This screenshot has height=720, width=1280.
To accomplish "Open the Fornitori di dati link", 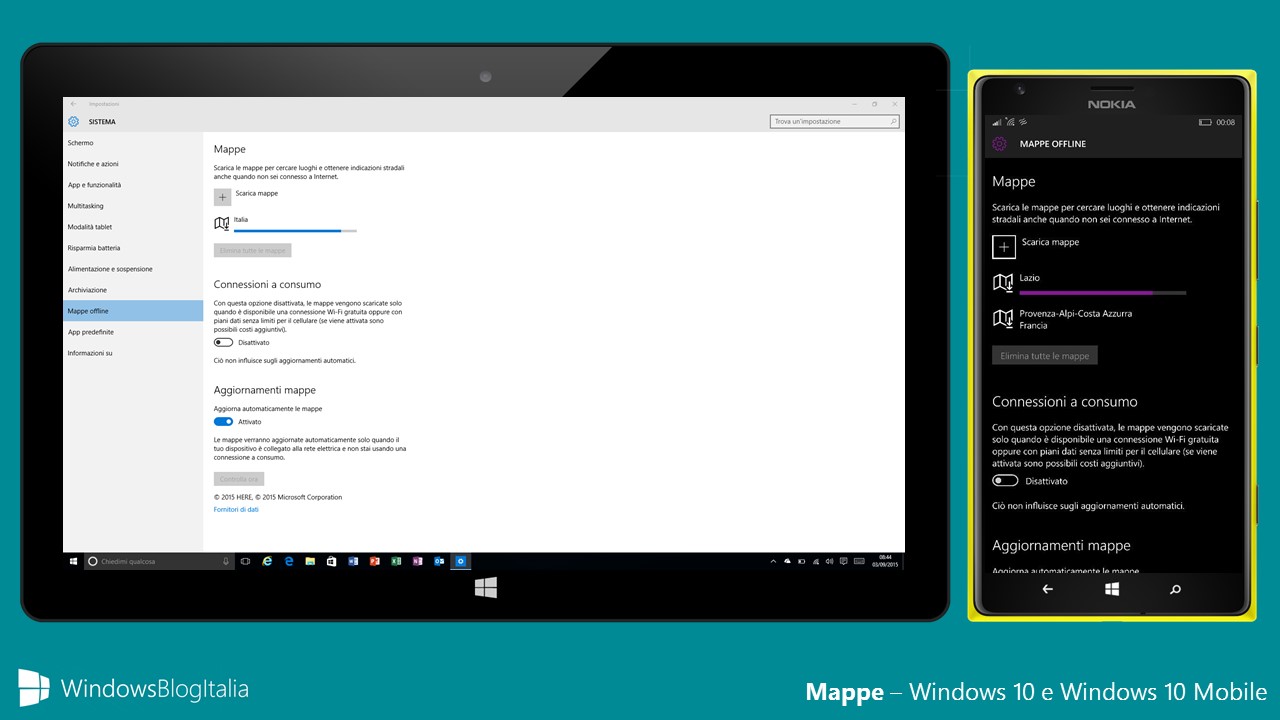I will click(x=236, y=509).
